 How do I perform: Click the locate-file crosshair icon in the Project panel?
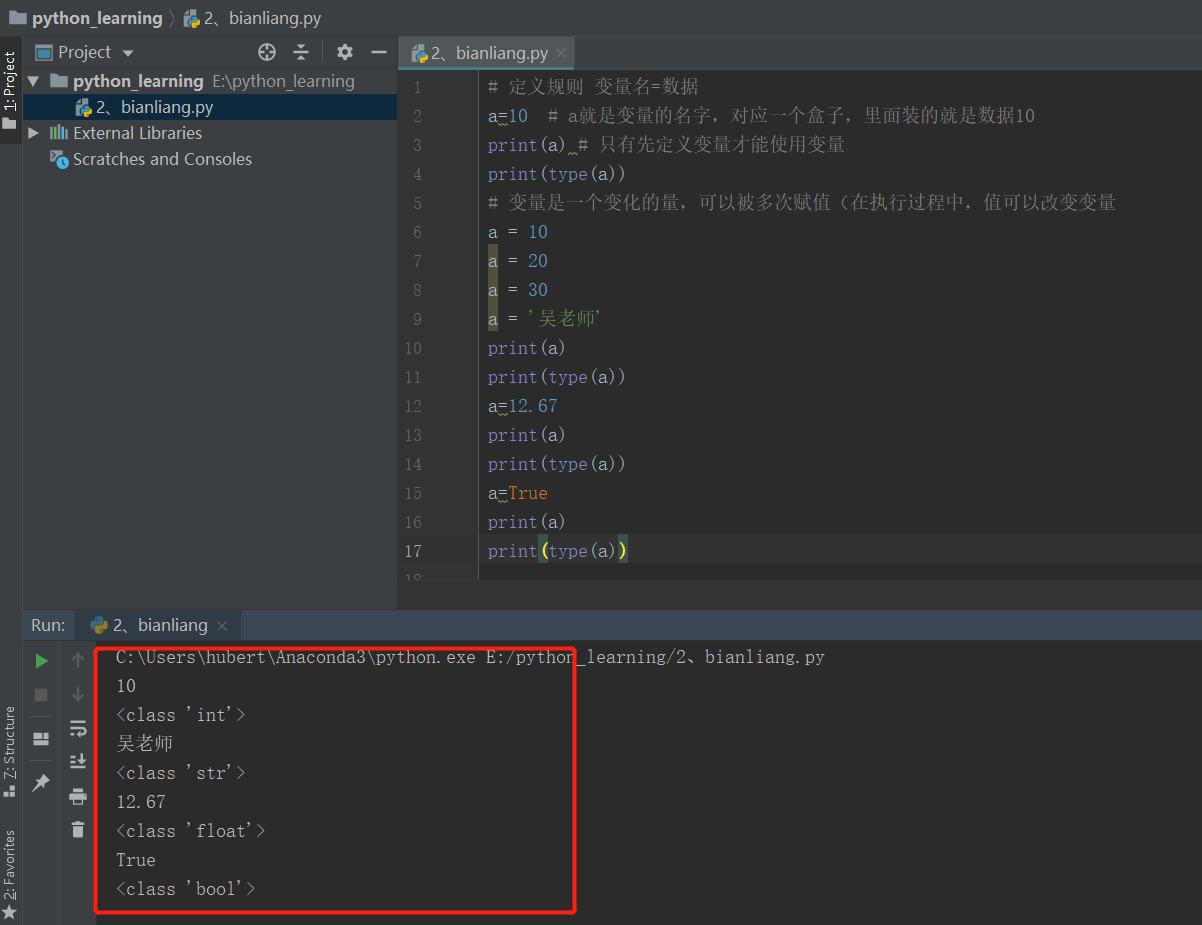point(267,52)
